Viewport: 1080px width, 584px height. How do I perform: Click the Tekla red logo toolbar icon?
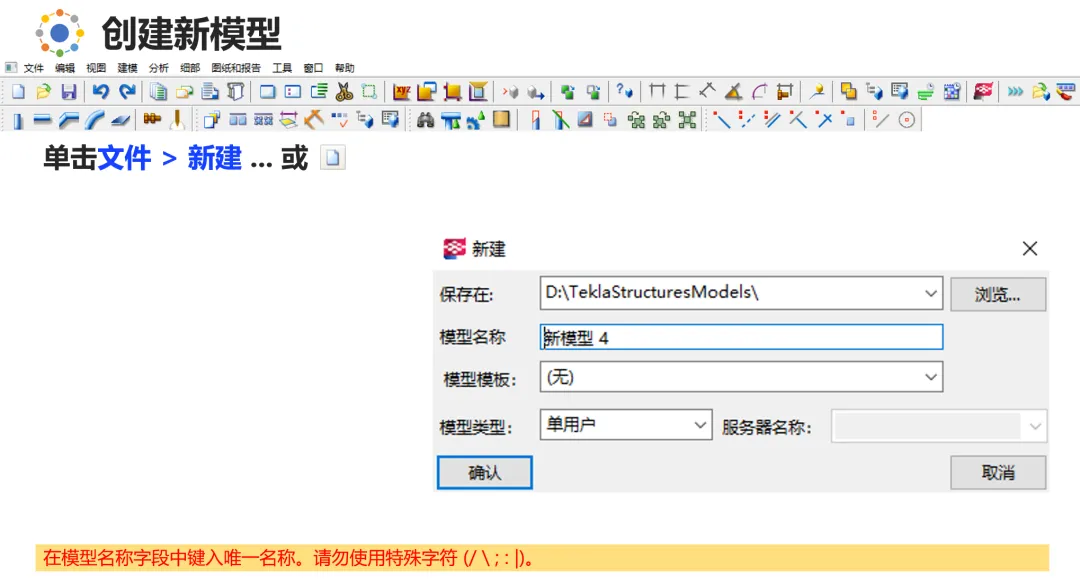[x=984, y=92]
